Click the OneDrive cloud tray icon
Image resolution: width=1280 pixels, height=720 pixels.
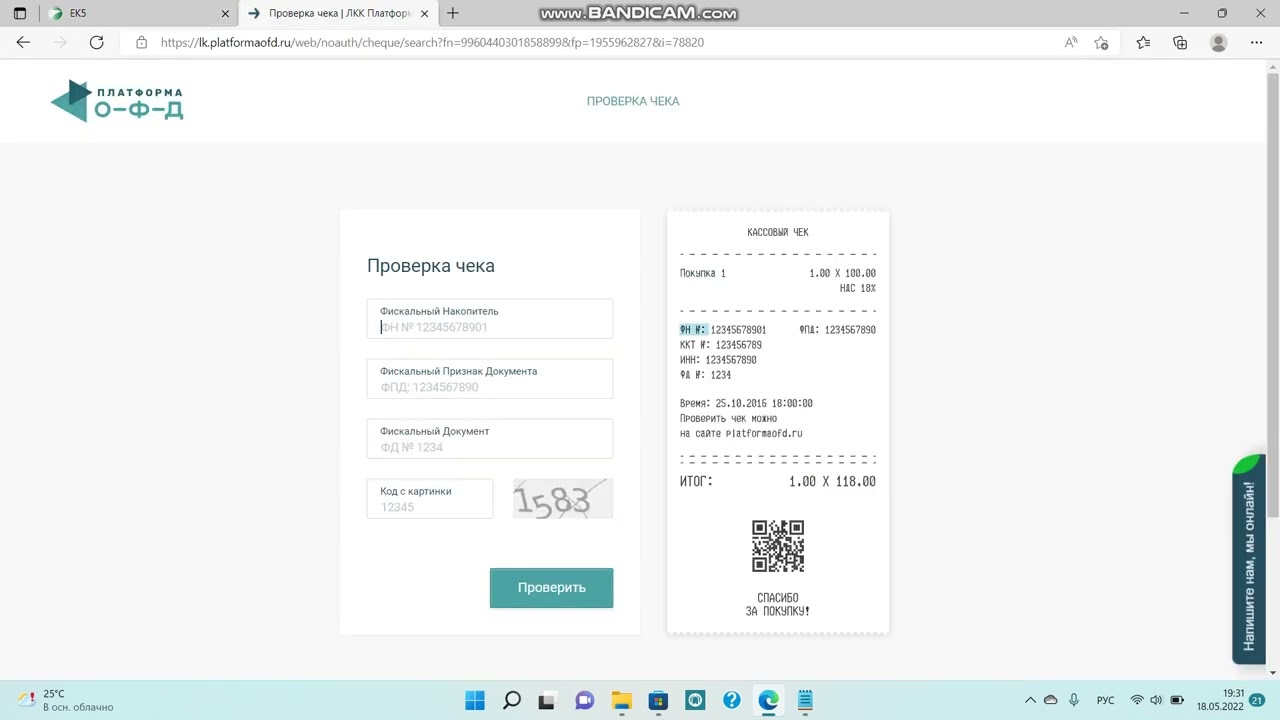[1051, 700]
